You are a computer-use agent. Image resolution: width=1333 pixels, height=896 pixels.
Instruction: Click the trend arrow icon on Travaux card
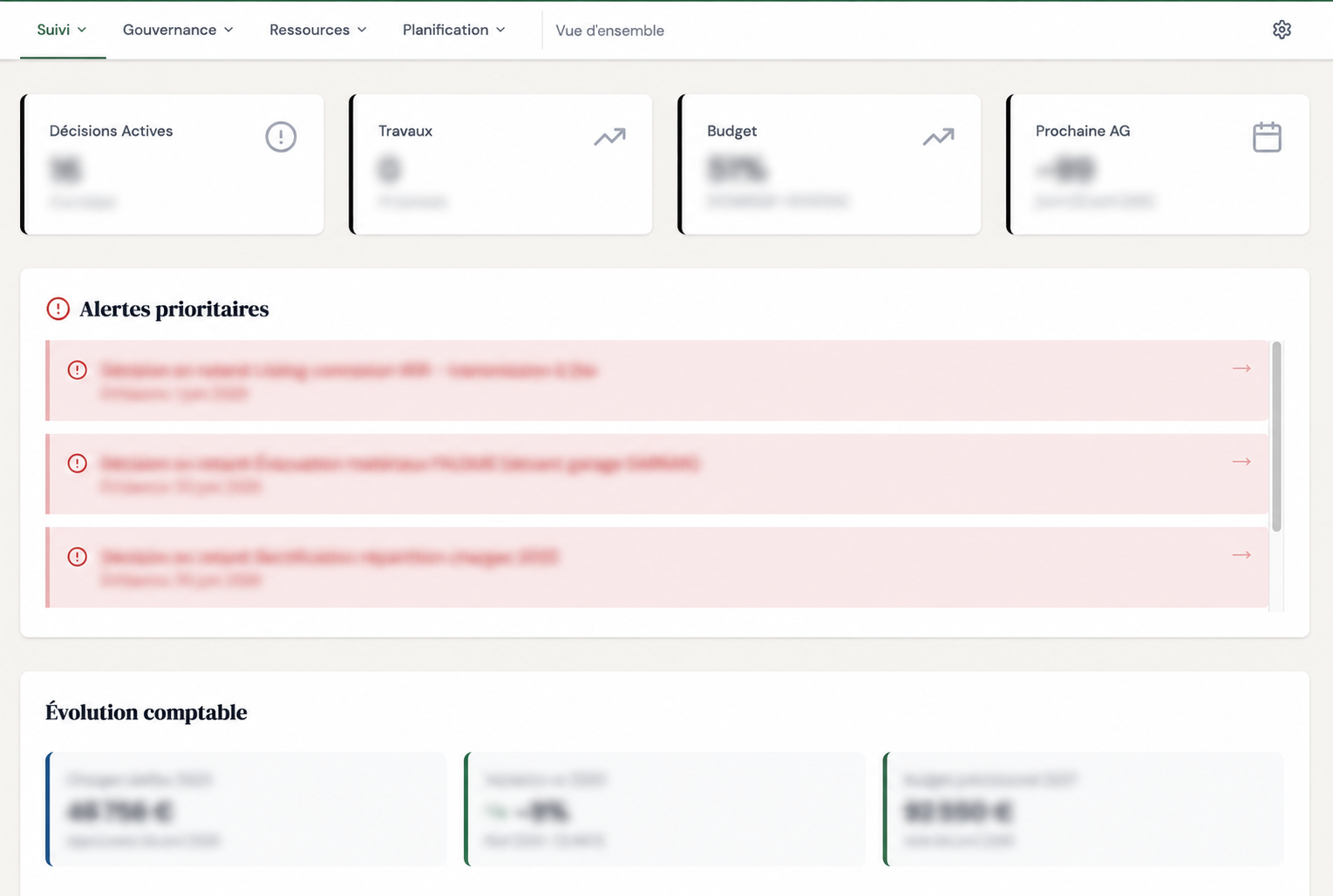[x=610, y=137]
